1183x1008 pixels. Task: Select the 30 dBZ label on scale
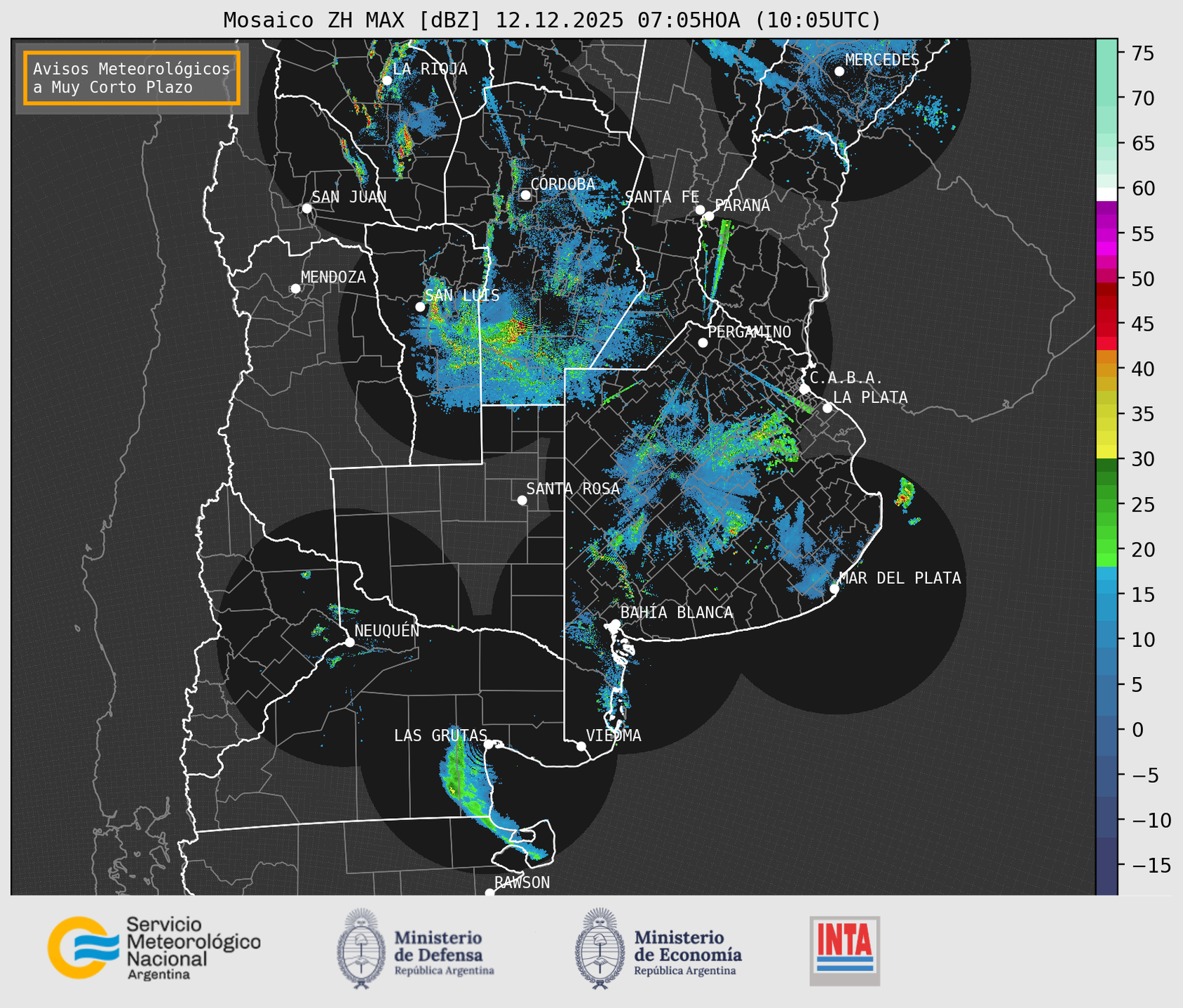(1142, 459)
